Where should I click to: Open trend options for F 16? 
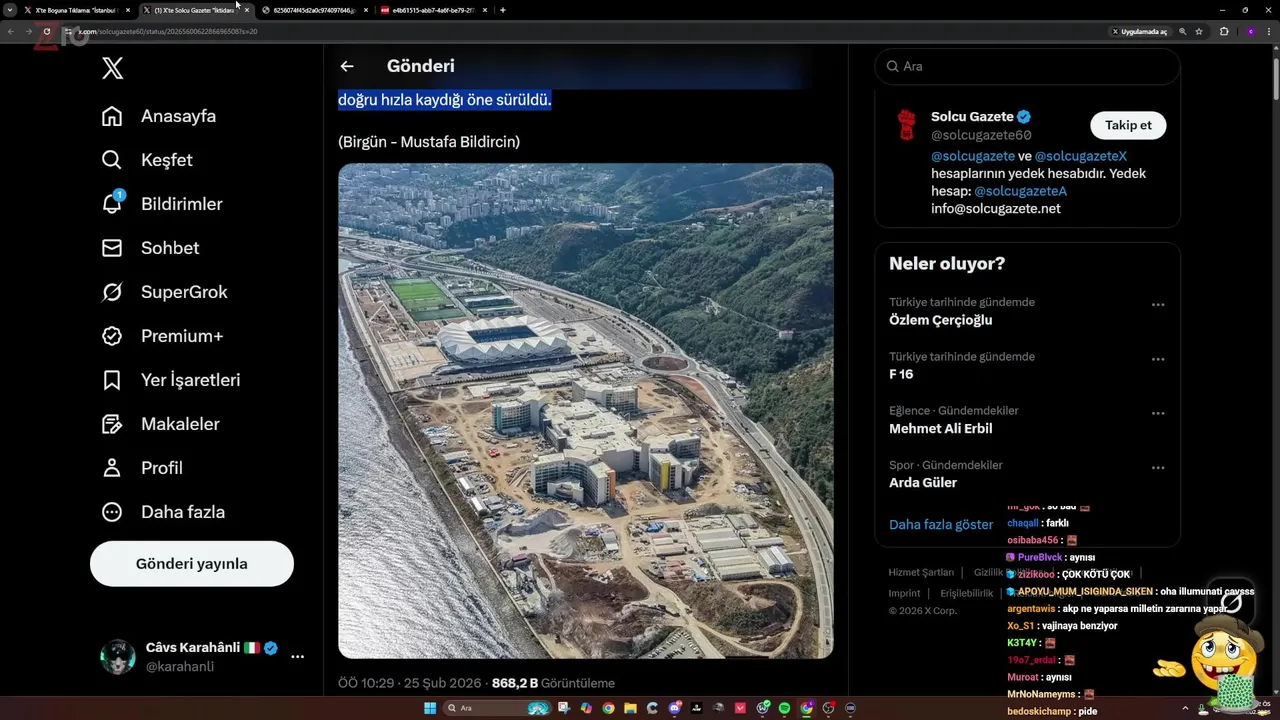click(x=1158, y=359)
